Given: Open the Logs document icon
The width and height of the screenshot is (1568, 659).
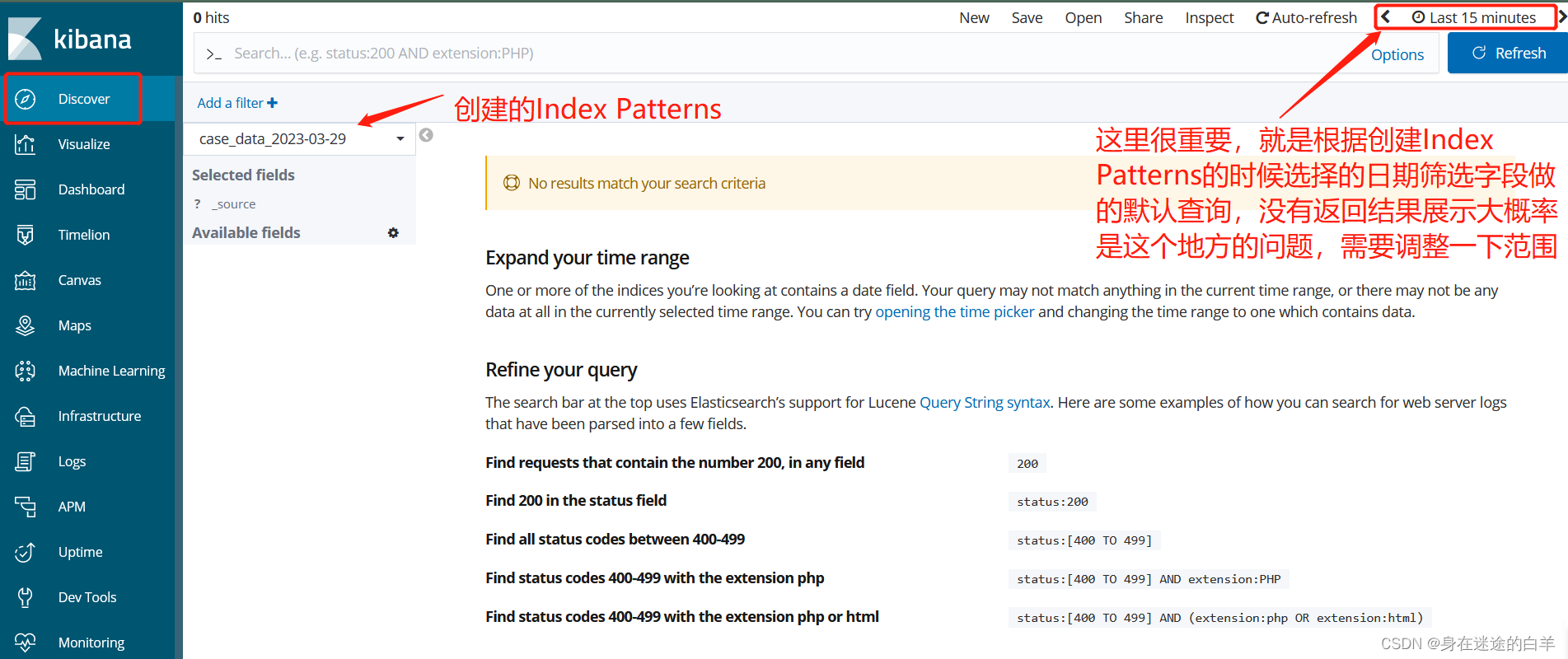Looking at the screenshot, I should [26, 461].
